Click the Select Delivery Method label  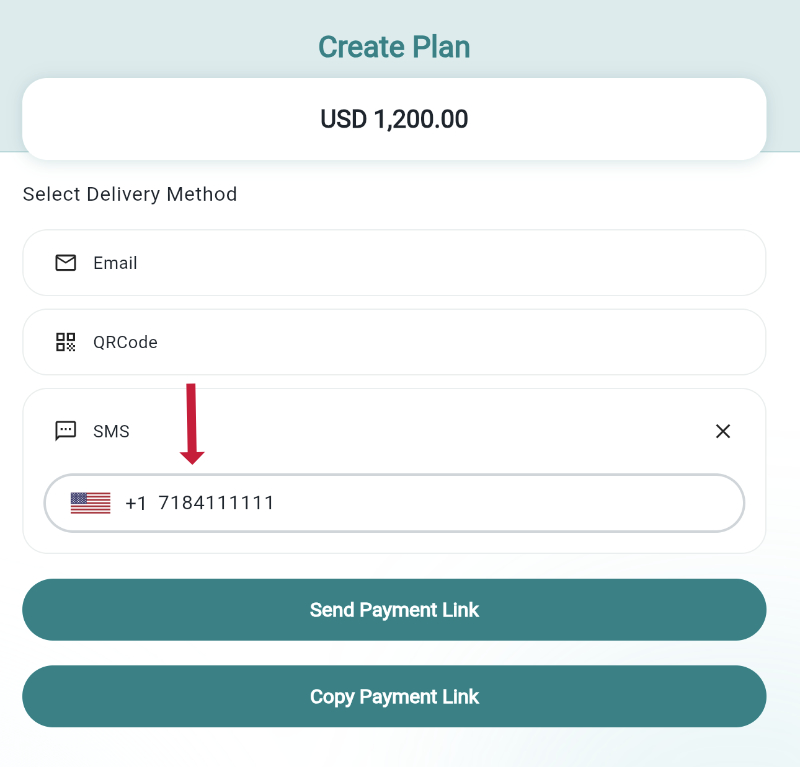point(129,194)
